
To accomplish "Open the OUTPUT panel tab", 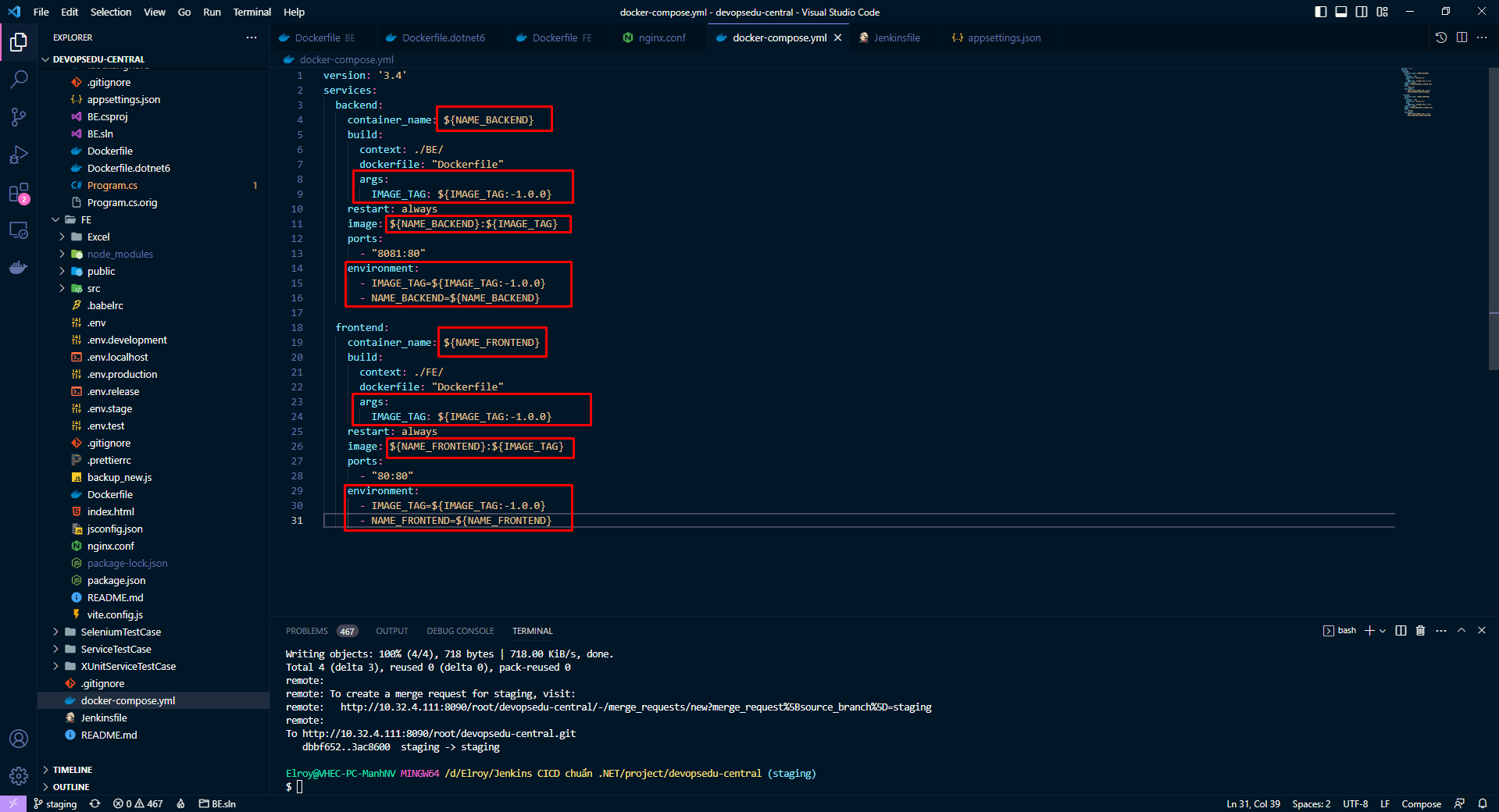I will click(x=392, y=631).
